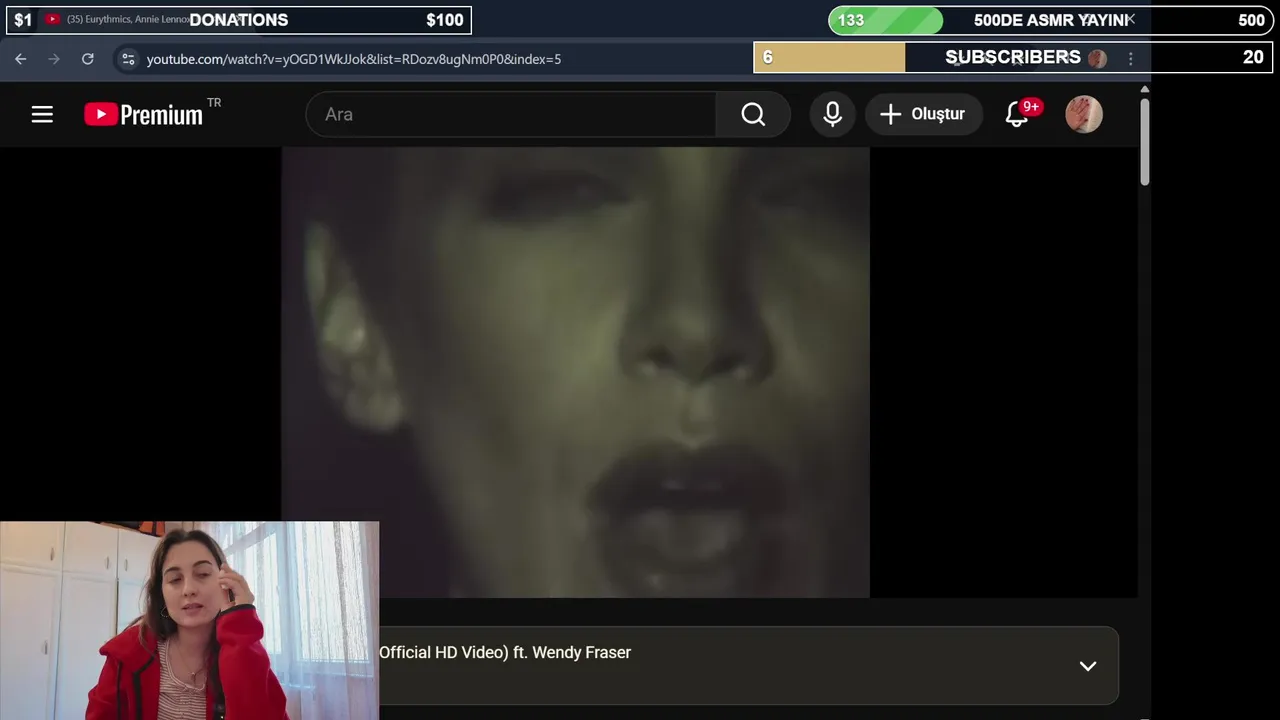Go forward with browser forward arrow
The width and height of the screenshot is (1280, 720).
pos(54,59)
